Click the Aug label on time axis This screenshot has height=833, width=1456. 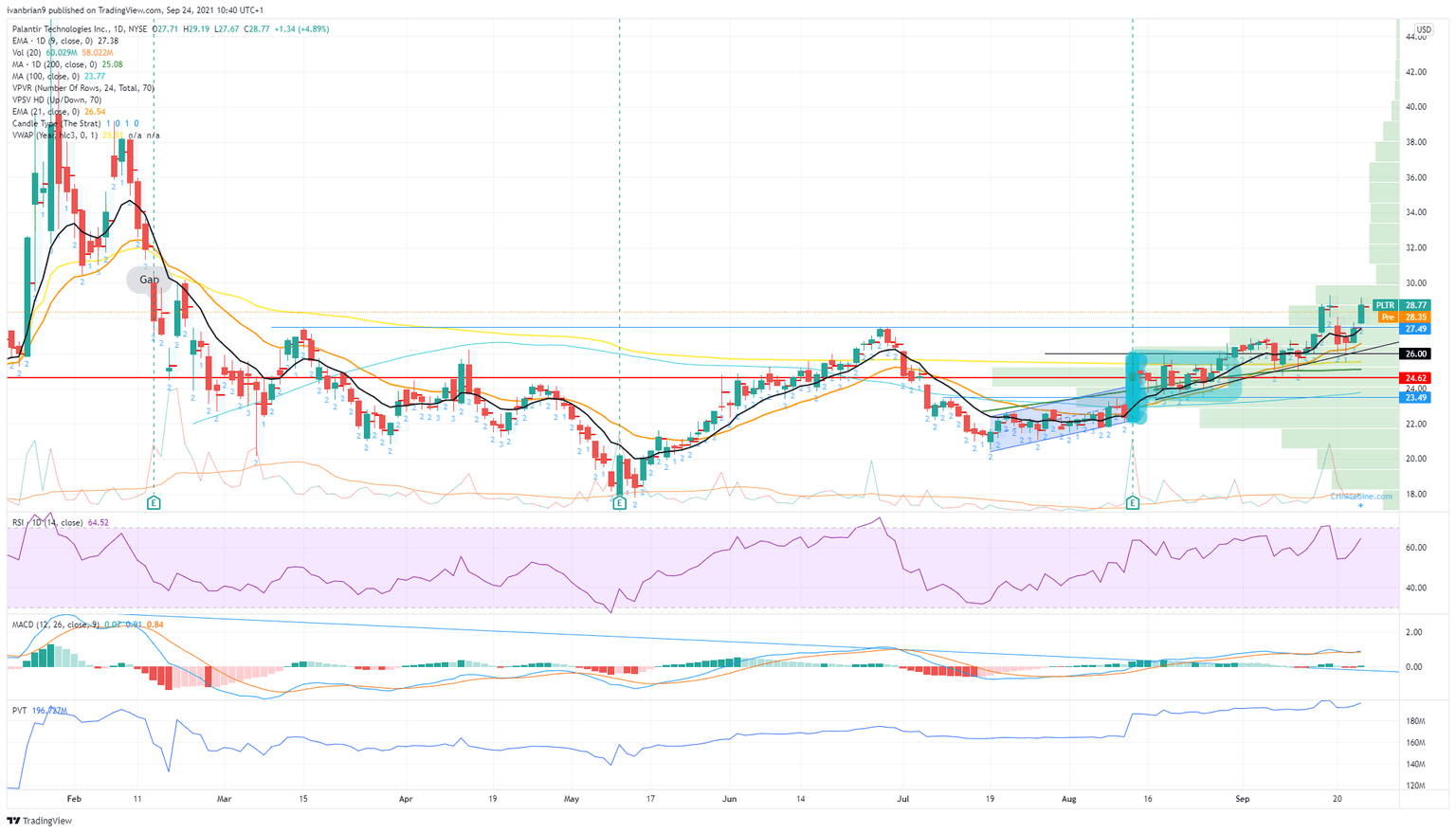pos(1069,799)
